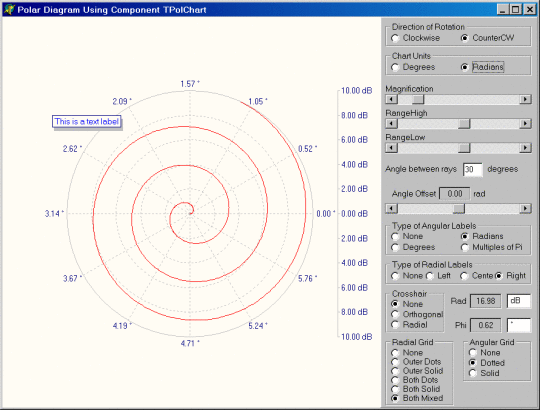Image resolution: width=540 pixels, height=410 pixels.
Task: Click the dB unit field next to Rad
Action: click(519, 301)
